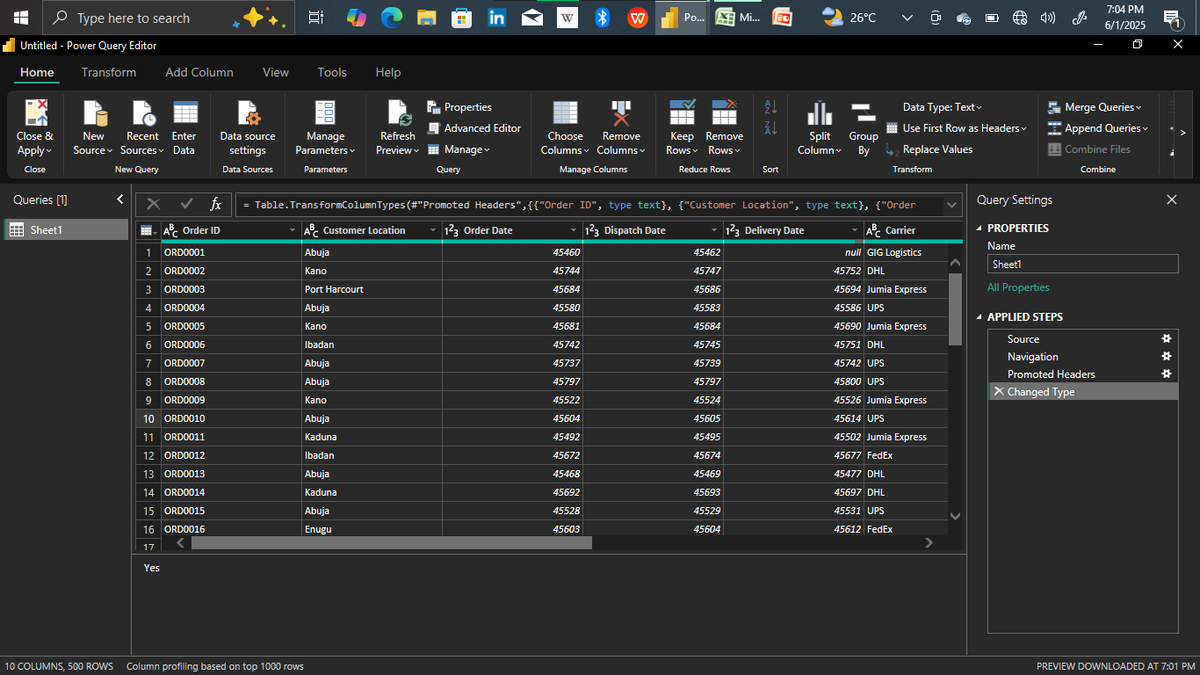Open the Data Type: Text dropdown
The width and height of the screenshot is (1200, 675).
click(x=942, y=107)
